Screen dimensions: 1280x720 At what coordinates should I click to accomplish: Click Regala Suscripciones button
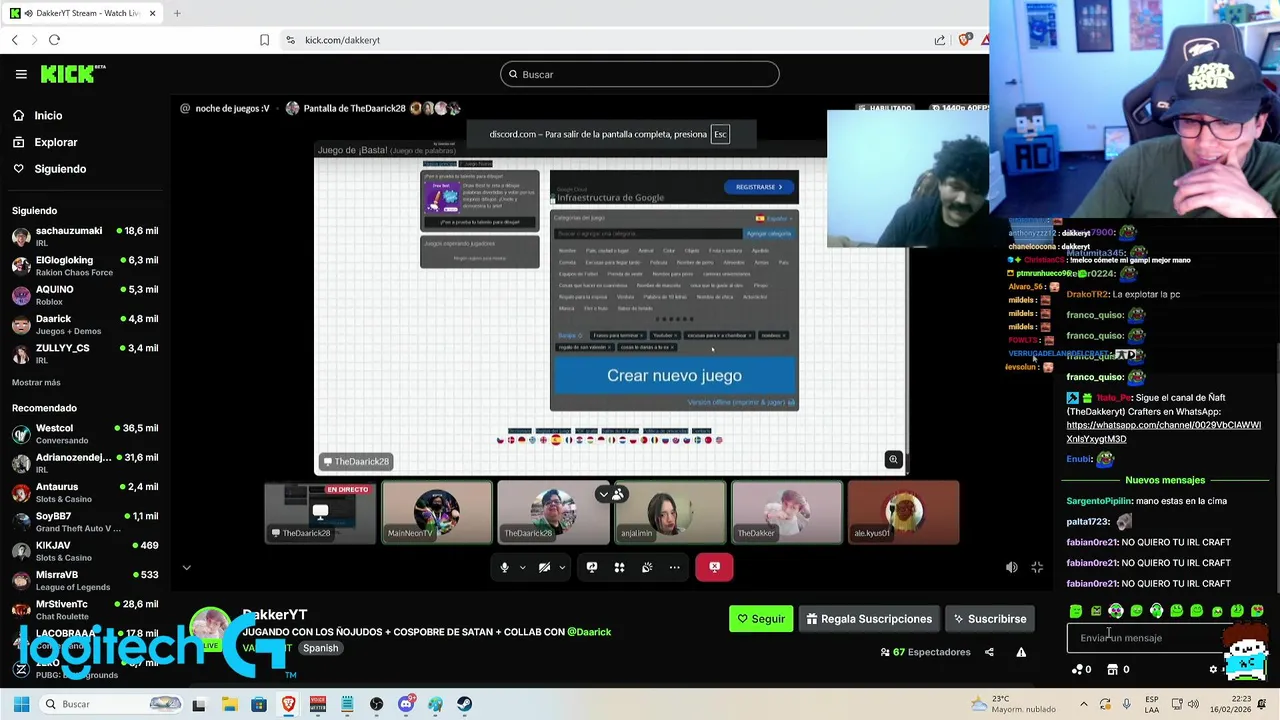coord(869,619)
